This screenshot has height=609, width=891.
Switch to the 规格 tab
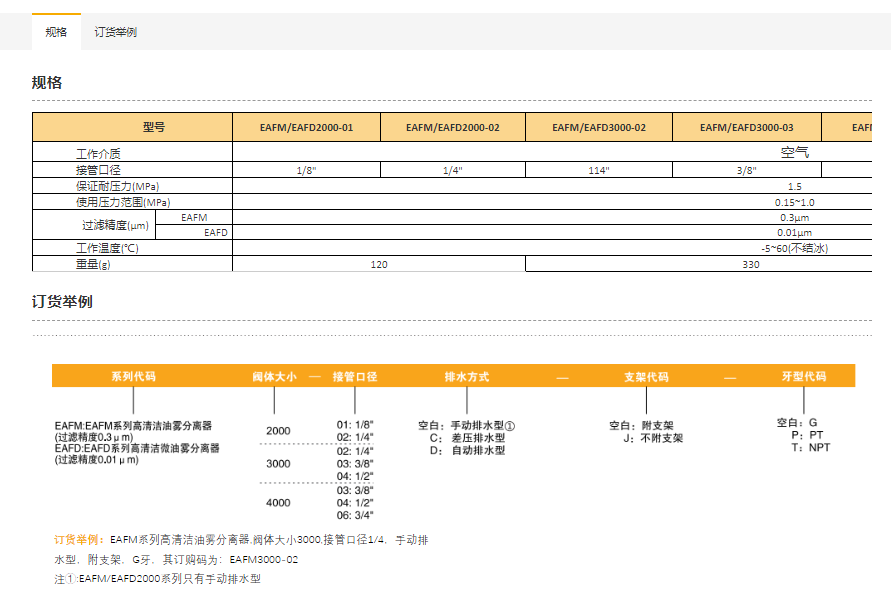click(56, 32)
